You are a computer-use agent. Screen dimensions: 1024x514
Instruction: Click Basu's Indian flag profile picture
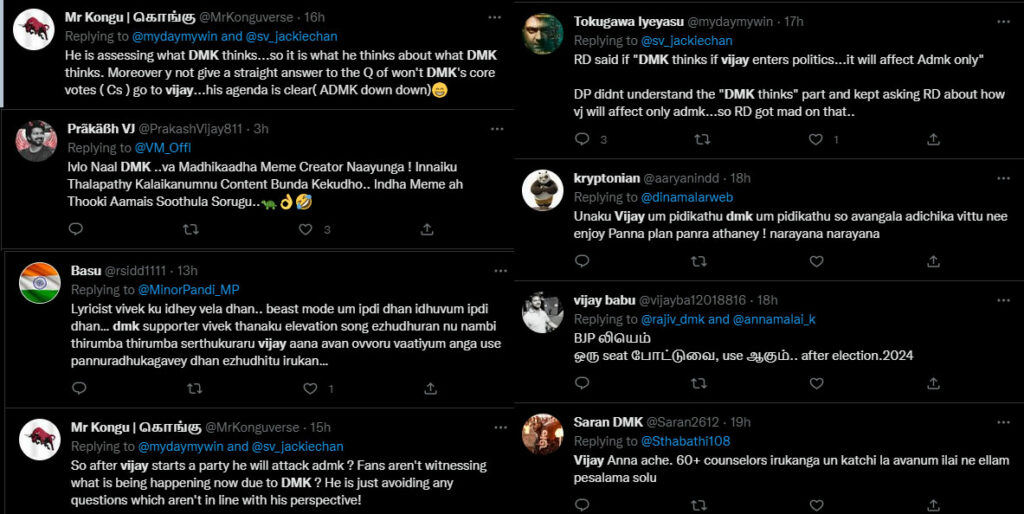pyautogui.click(x=40, y=283)
